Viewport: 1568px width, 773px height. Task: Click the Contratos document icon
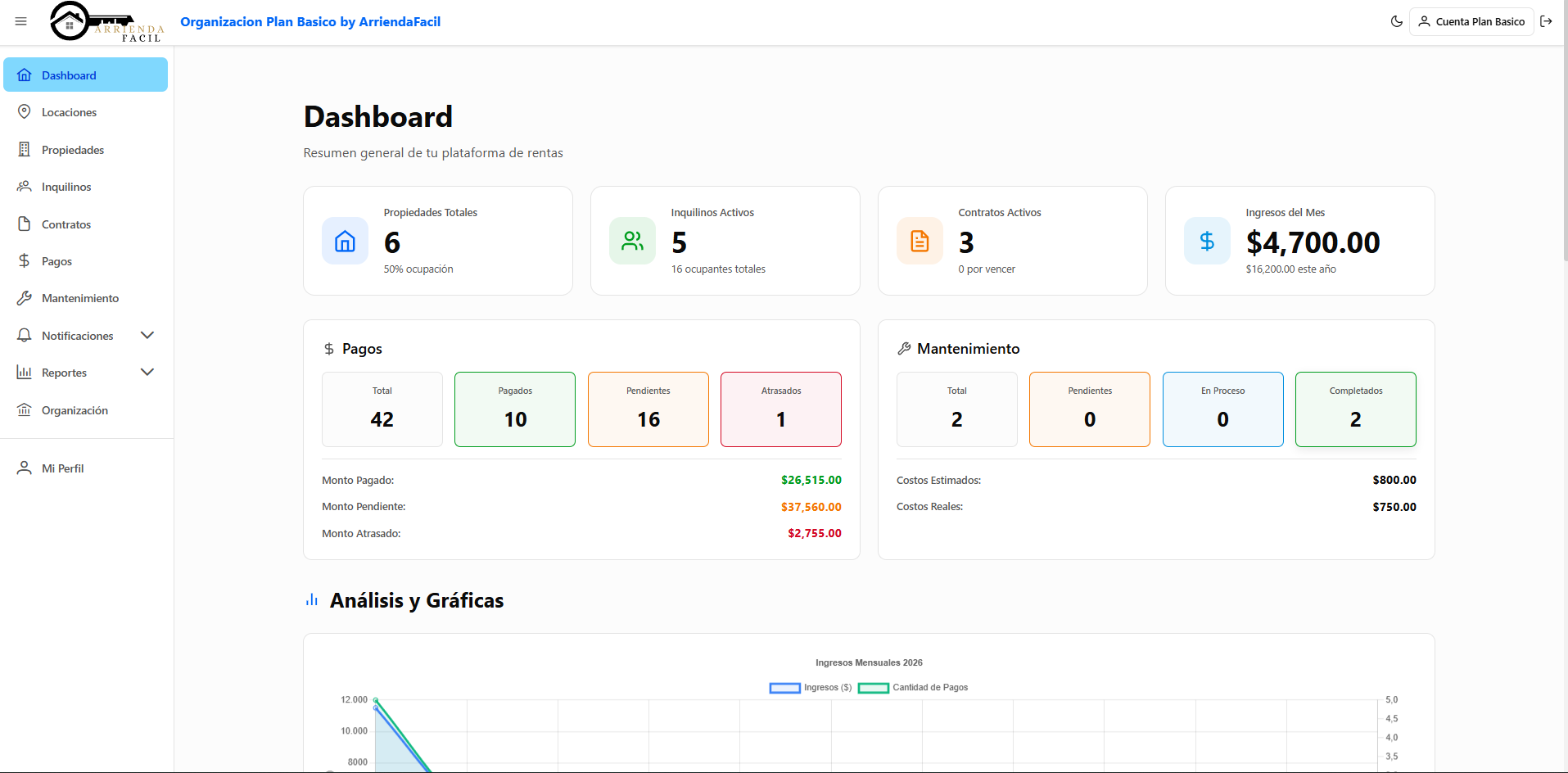point(25,224)
